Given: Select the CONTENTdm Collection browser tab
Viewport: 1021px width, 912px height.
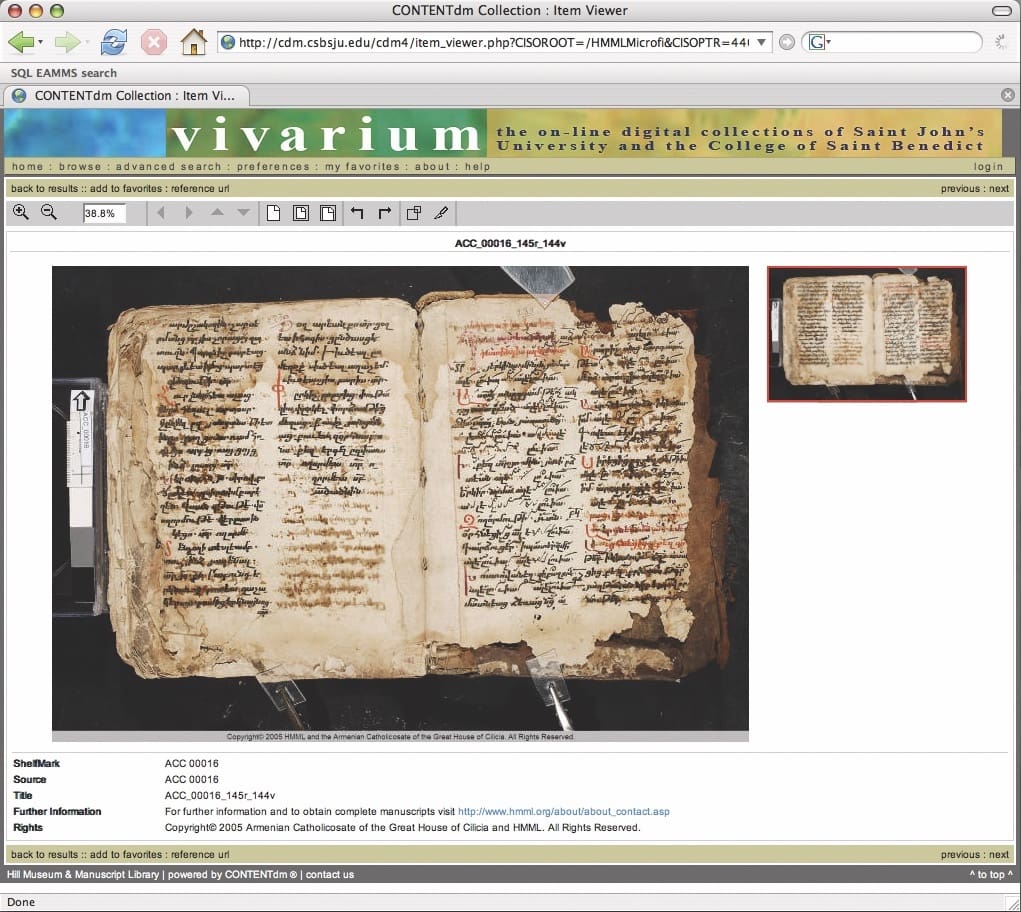Looking at the screenshot, I should (x=127, y=96).
